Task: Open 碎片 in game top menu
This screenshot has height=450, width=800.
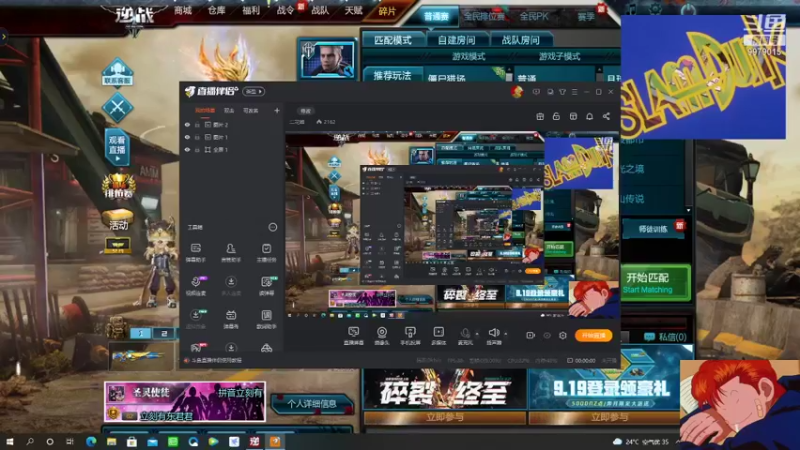Action: click(387, 11)
